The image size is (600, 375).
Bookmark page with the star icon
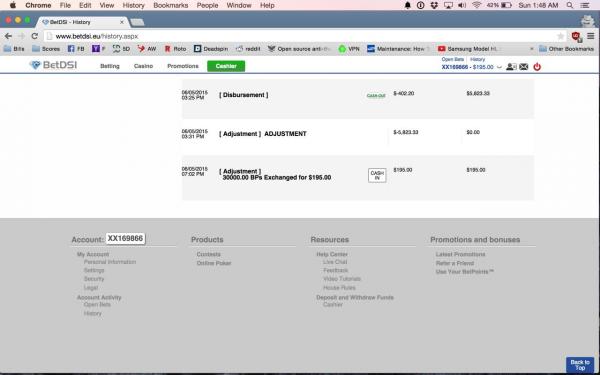[x=561, y=36]
